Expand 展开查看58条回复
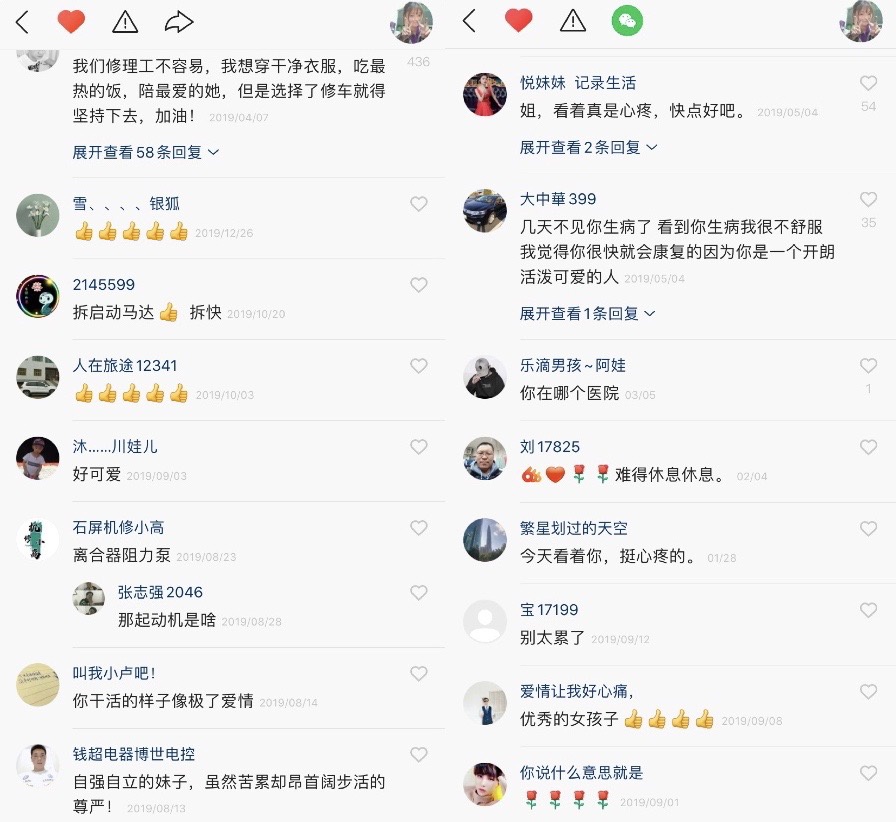 (x=146, y=152)
